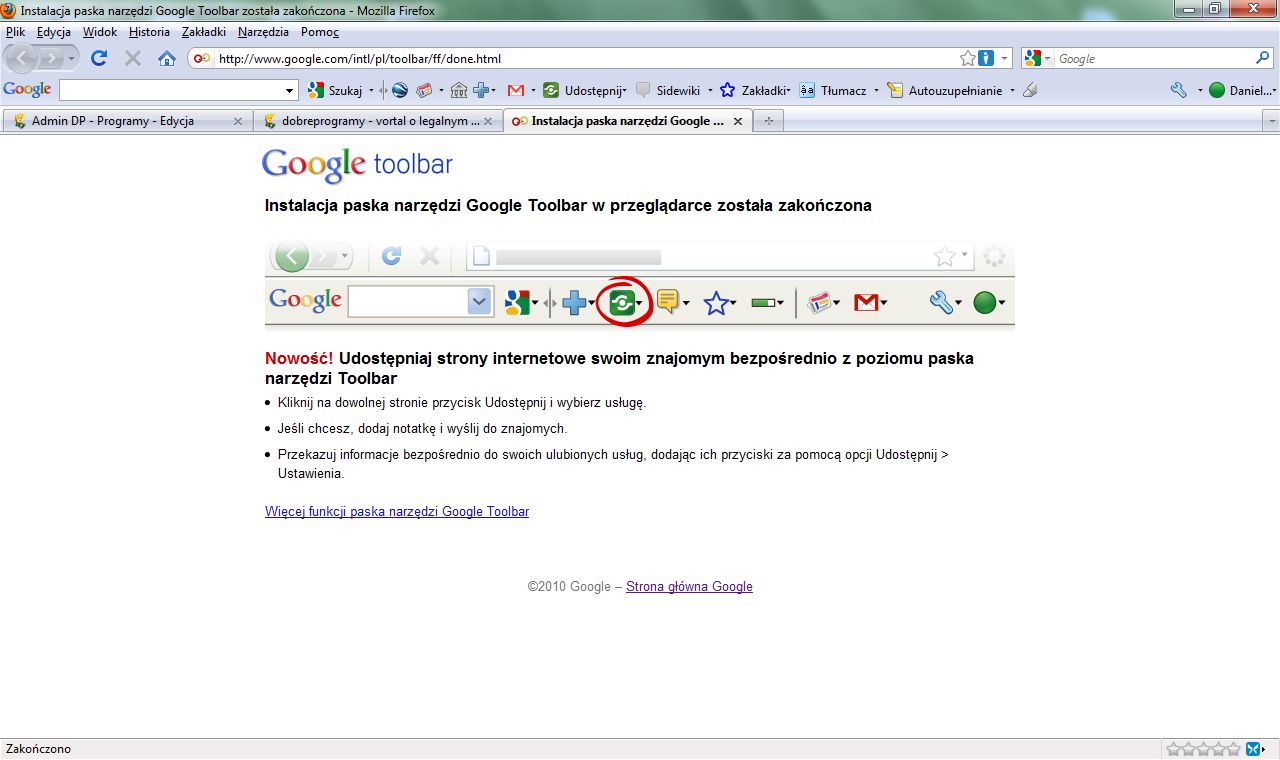Click the Gmail envelope toolbar icon

coord(516,90)
